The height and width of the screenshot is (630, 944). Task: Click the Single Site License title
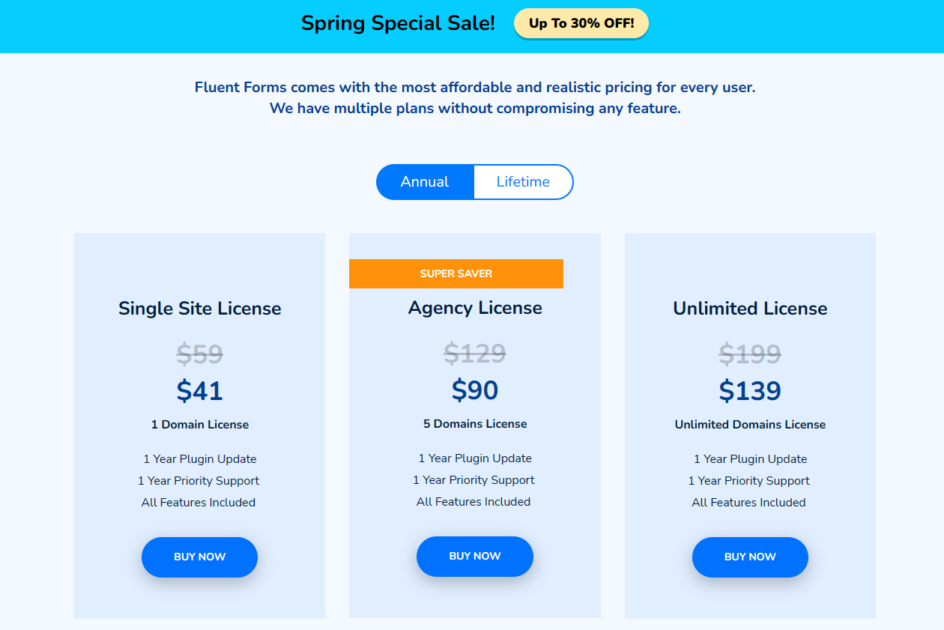(x=200, y=308)
